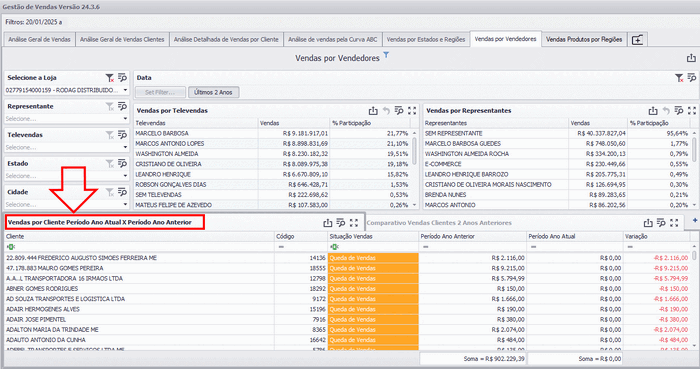Select SEM REPRESENTANTE row in Representantes grid

pos(557,133)
